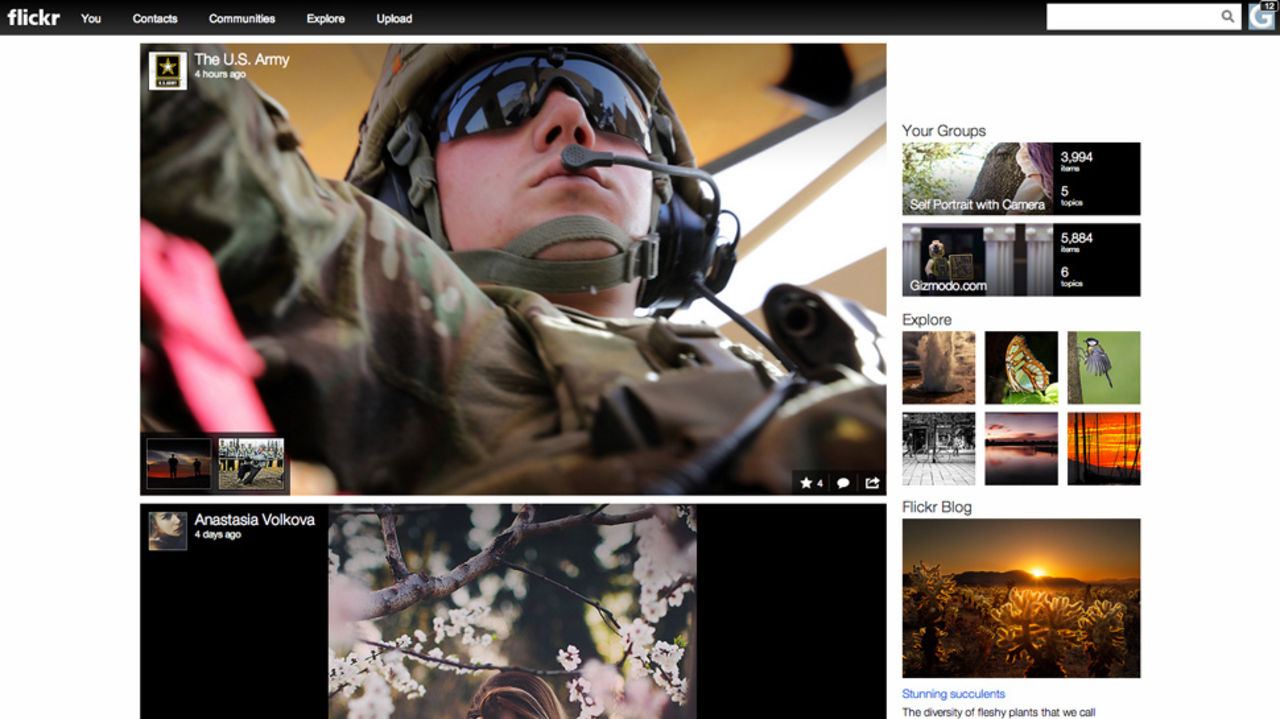Click the butterfly photo in Explore
The image size is (1280, 719).
(x=1021, y=367)
